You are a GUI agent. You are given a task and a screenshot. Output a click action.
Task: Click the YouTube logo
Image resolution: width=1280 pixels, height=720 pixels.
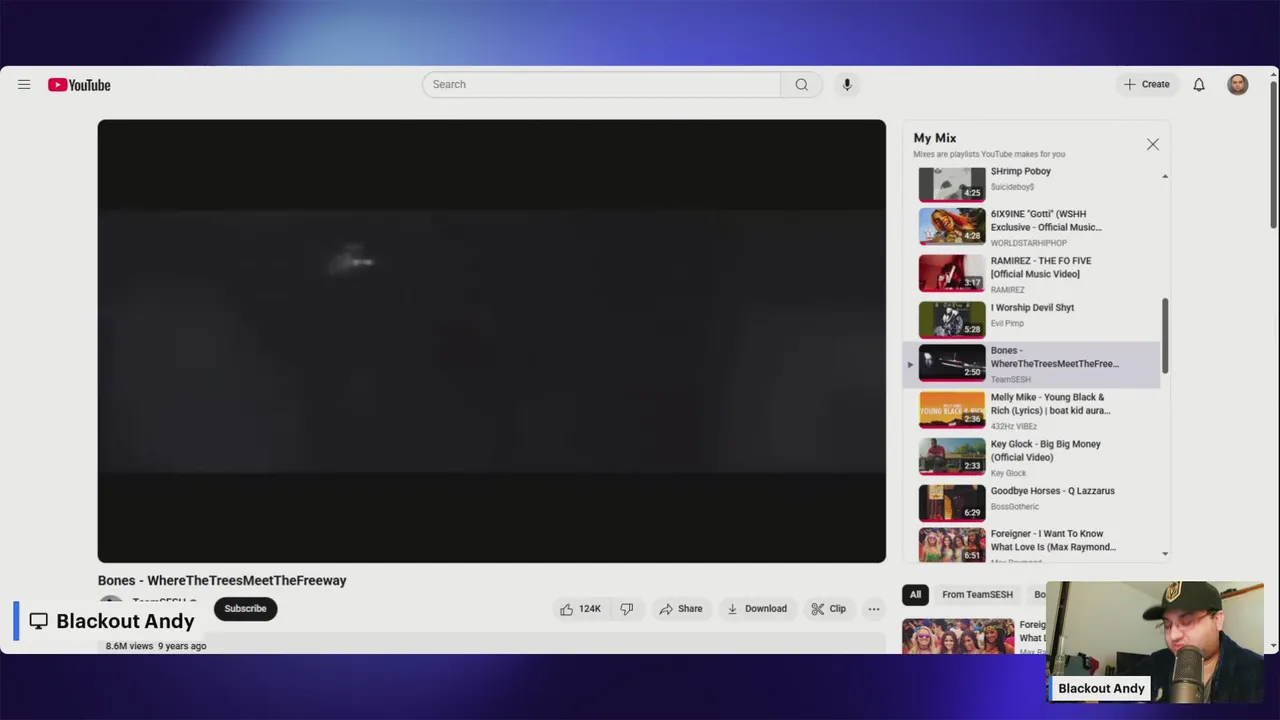[x=79, y=85]
